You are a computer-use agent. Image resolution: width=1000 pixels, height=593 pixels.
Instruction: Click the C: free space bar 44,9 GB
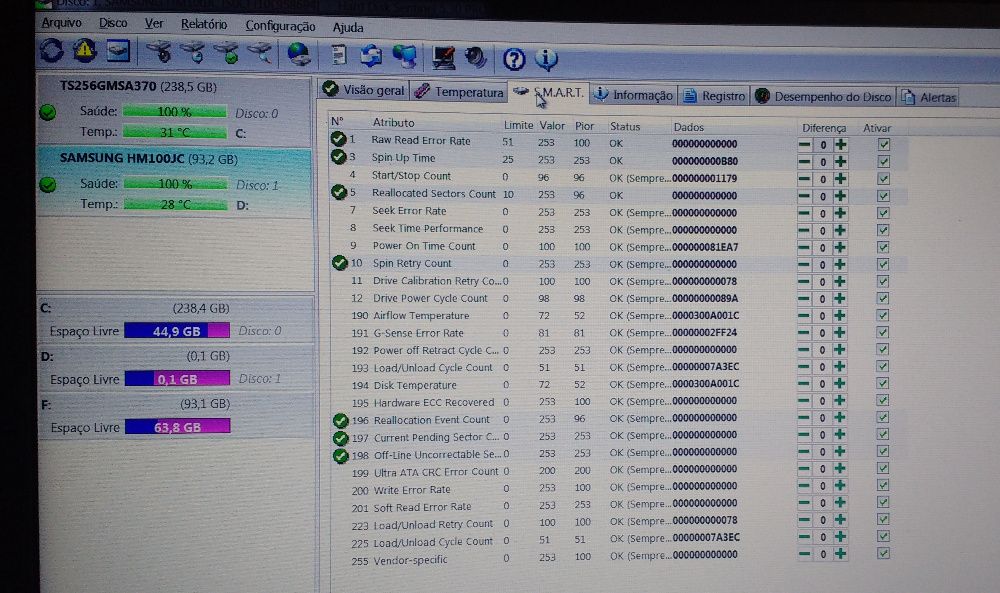177,330
